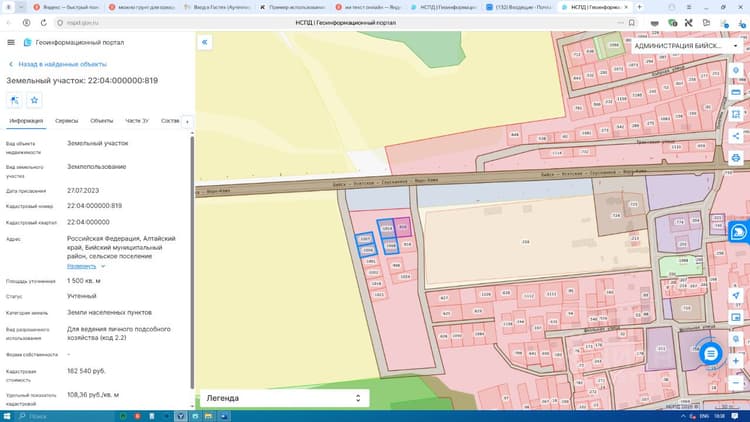Screen dimensions: 750x422
Task: Switch to the Объекты tab
Action: coord(102,121)
